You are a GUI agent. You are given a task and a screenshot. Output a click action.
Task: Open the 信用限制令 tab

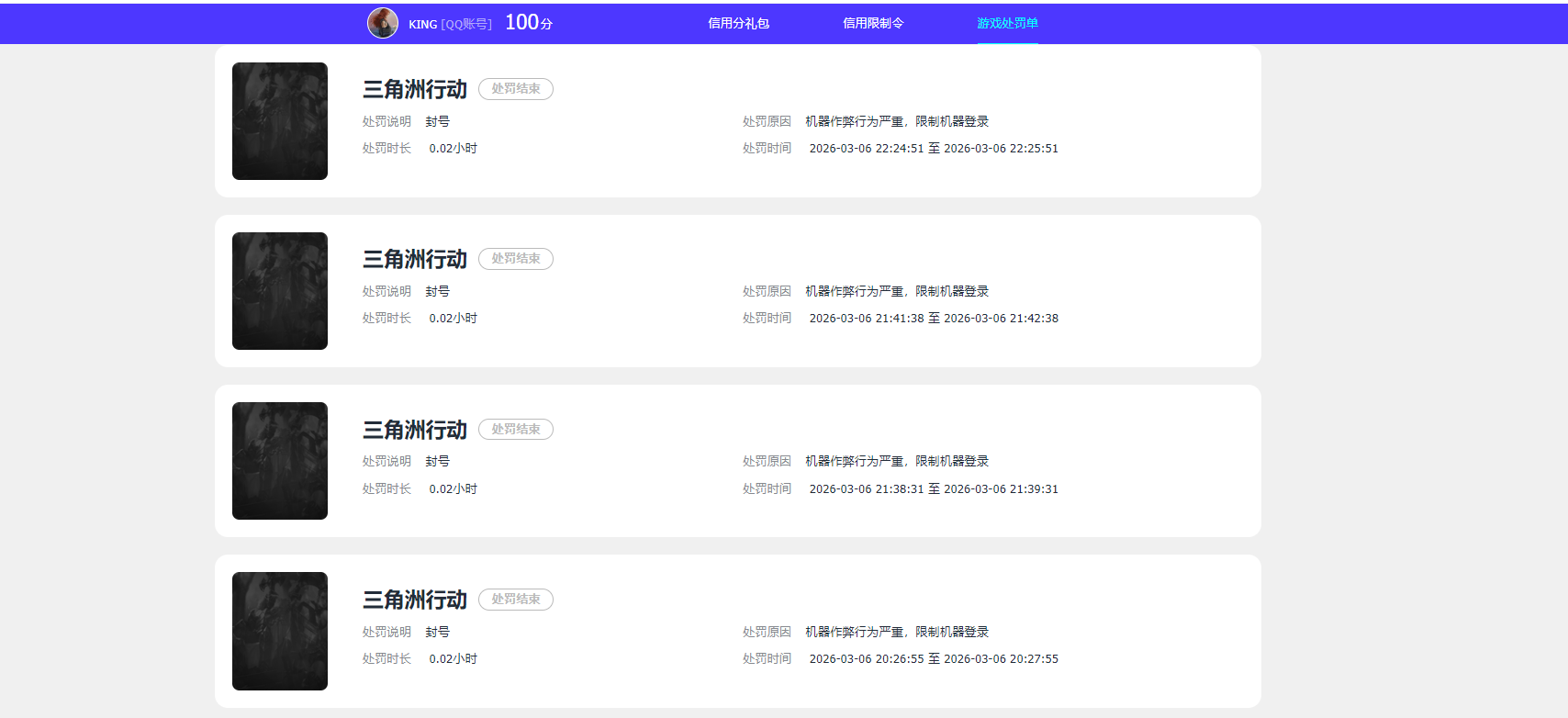point(873,23)
